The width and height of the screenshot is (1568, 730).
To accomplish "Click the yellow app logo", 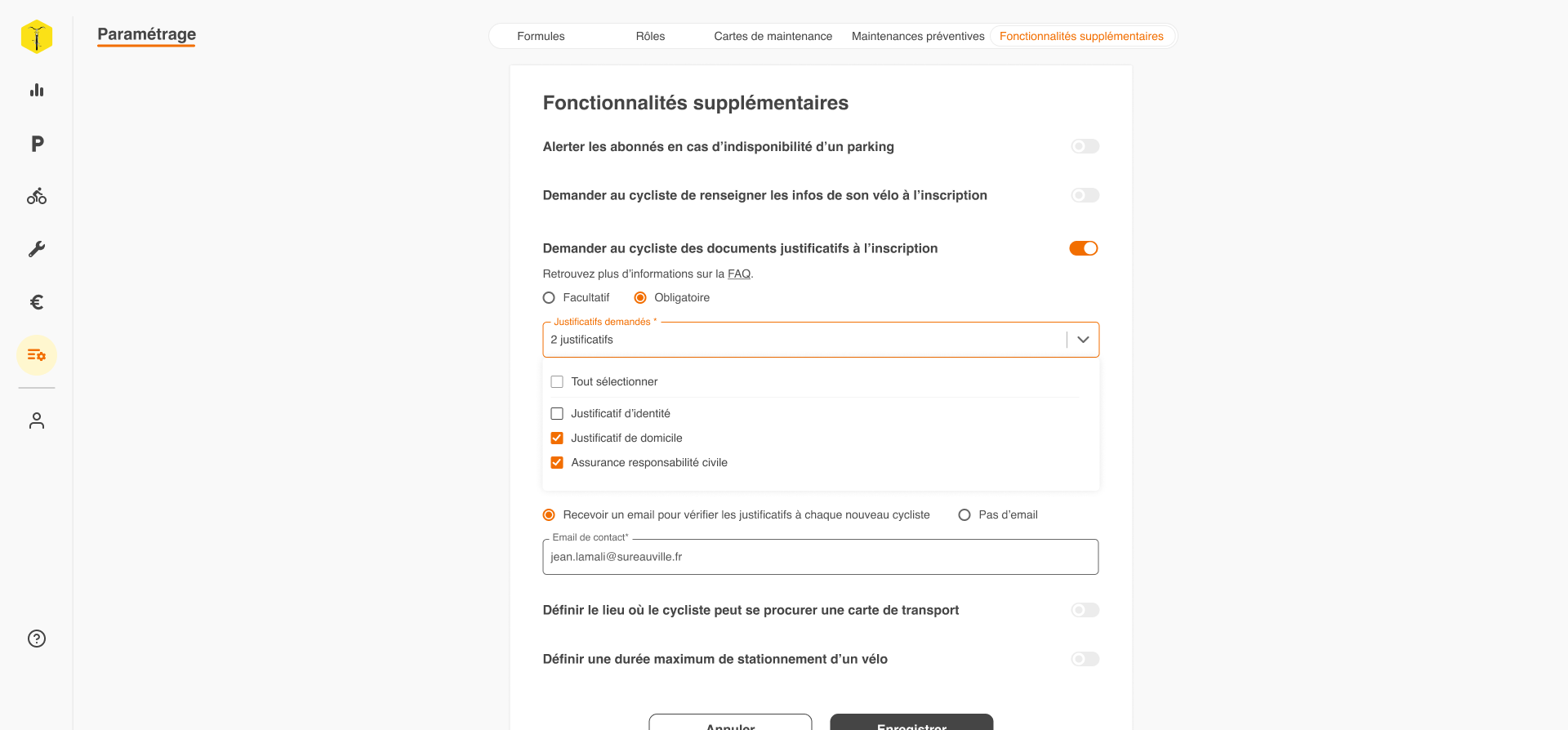I will (37, 37).
